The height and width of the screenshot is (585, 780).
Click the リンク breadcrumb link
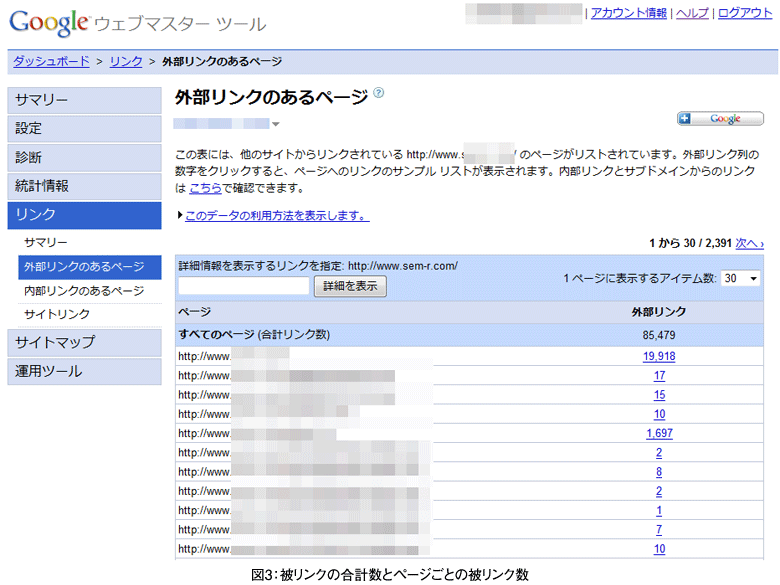tap(126, 61)
